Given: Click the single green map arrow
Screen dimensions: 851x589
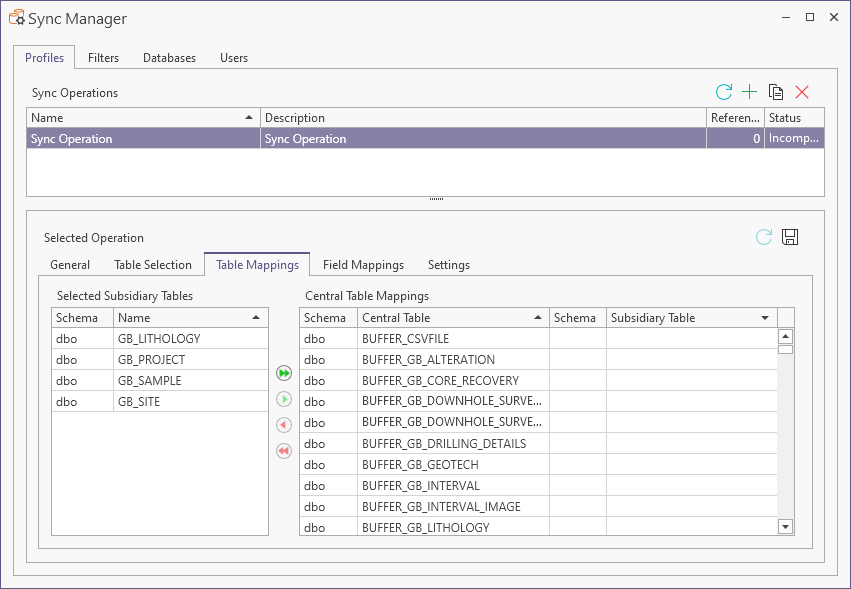Looking at the screenshot, I should 284,399.
